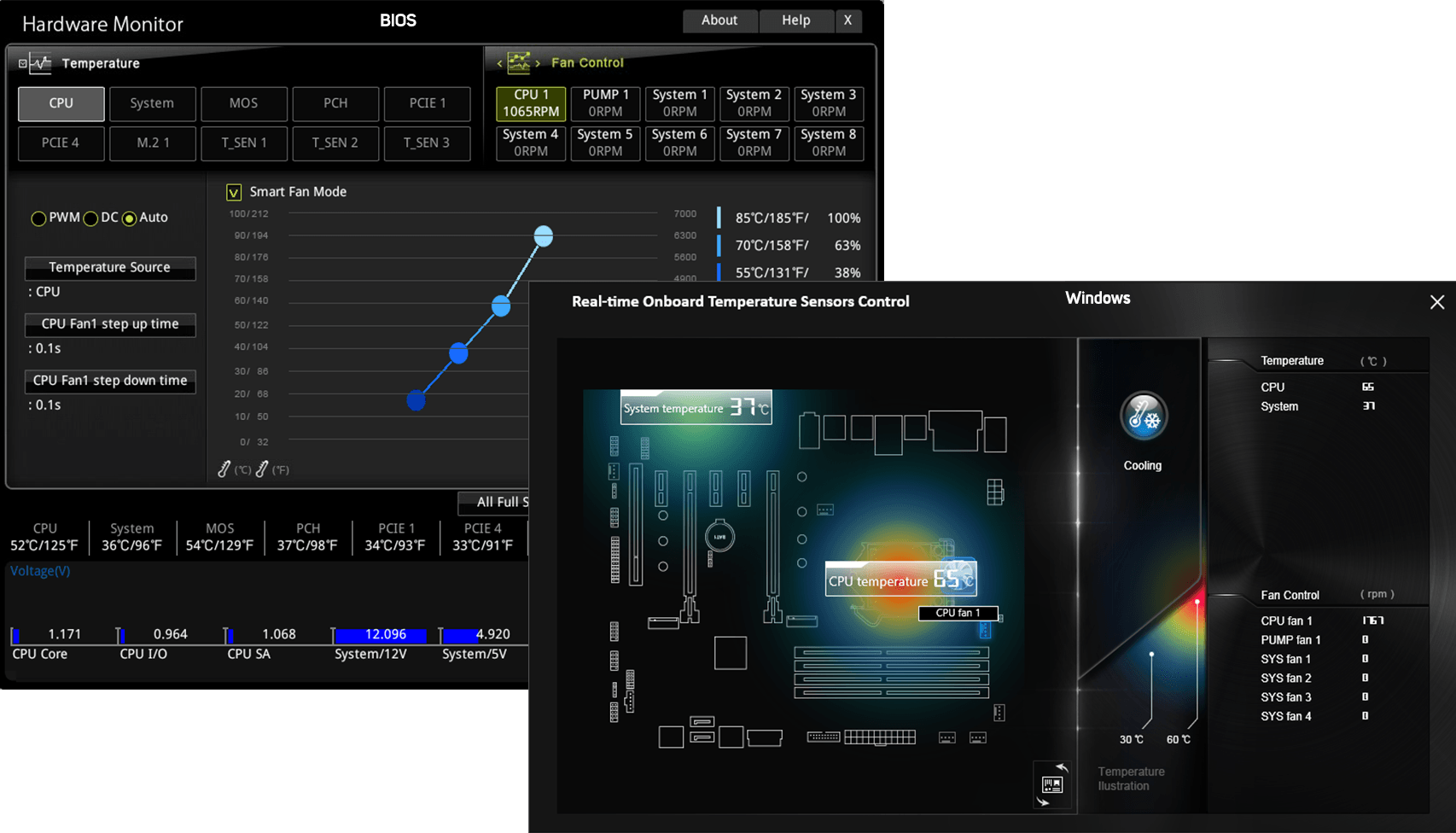Select the PCIE 1 temperature tab

point(428,103)
